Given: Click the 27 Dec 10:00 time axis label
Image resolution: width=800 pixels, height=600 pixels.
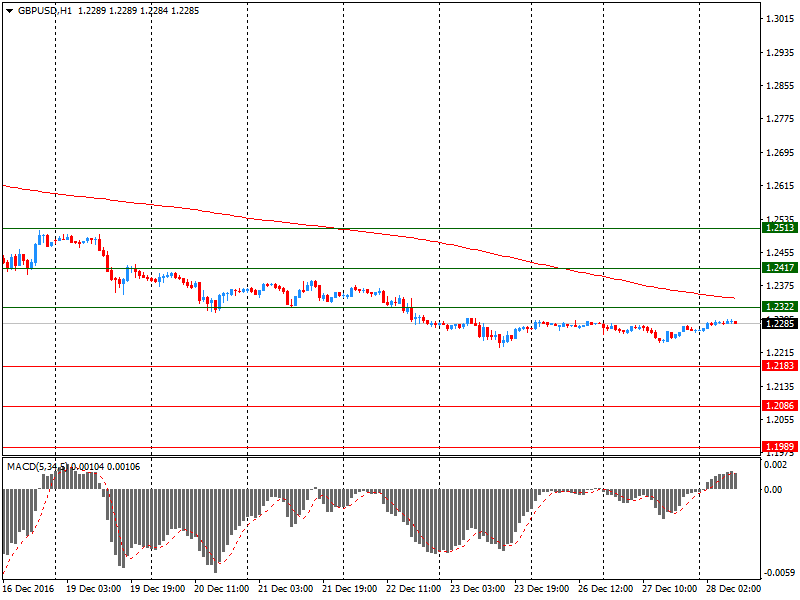Looking at the screenshot, I should click(x=669, y=589).
